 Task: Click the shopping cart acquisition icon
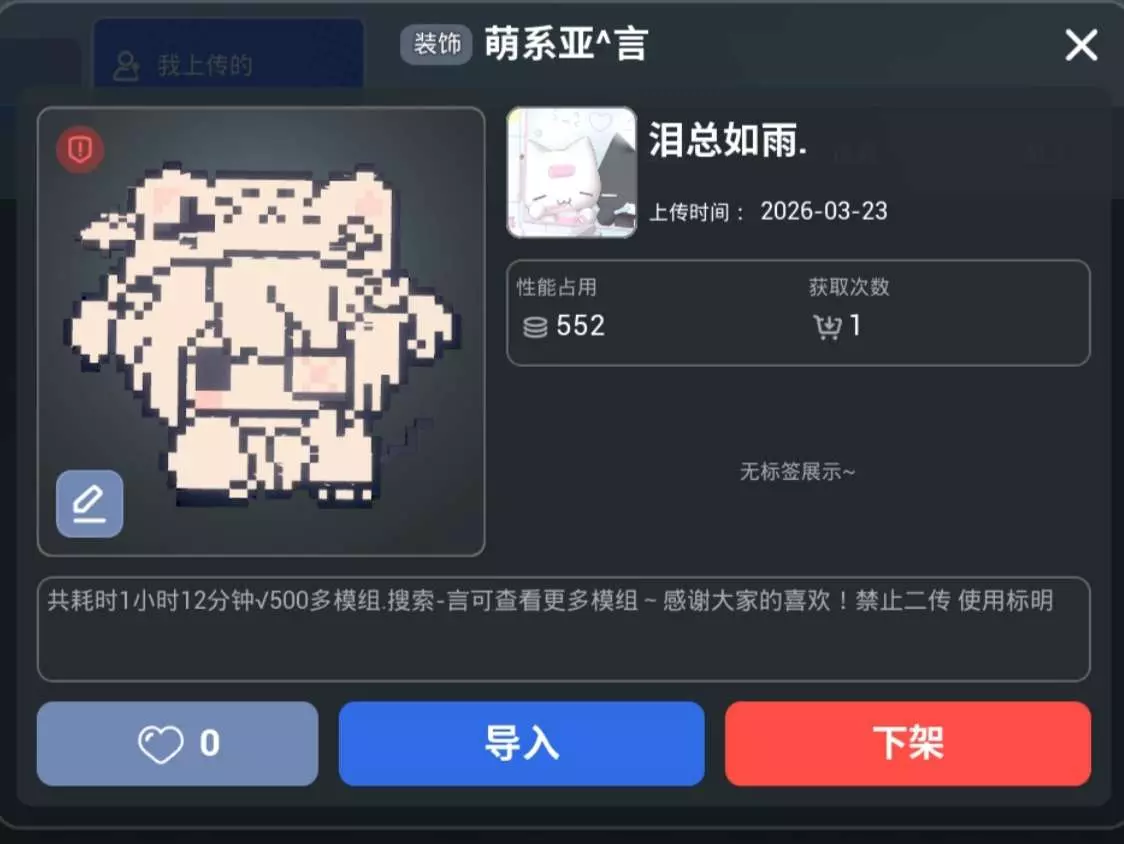[x=827, y=327]
